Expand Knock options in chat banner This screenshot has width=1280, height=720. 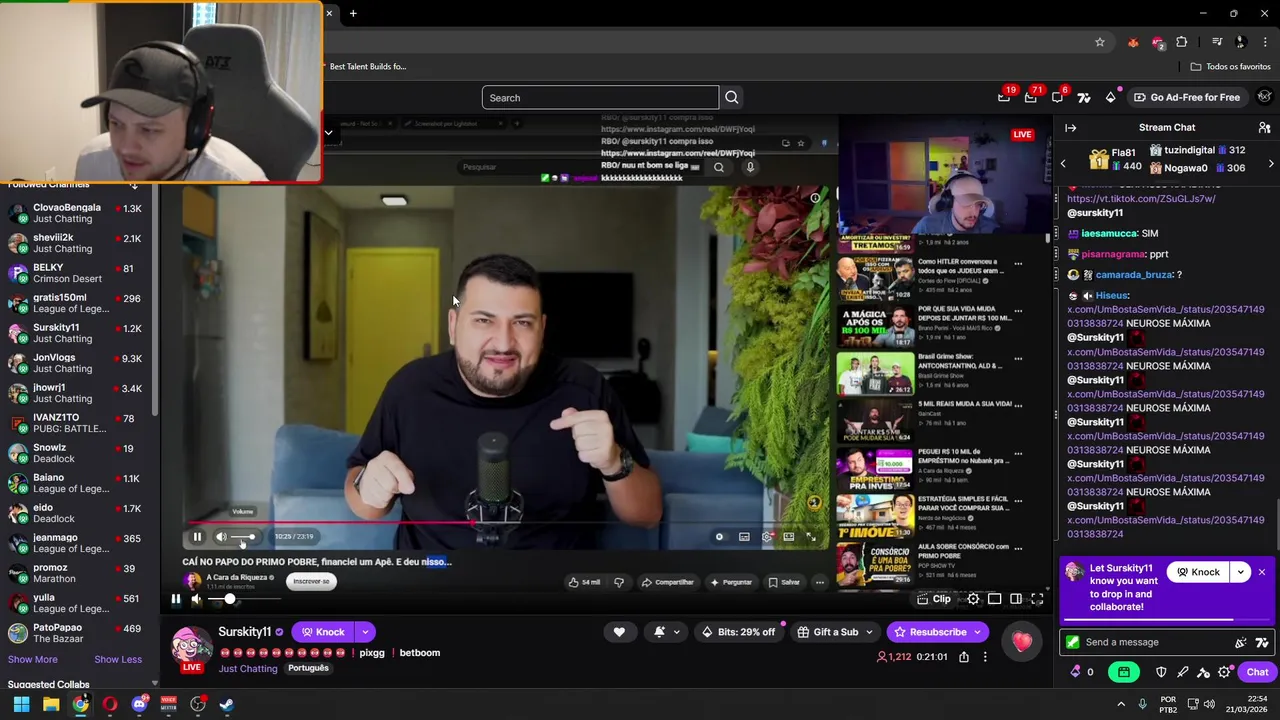1241,572
